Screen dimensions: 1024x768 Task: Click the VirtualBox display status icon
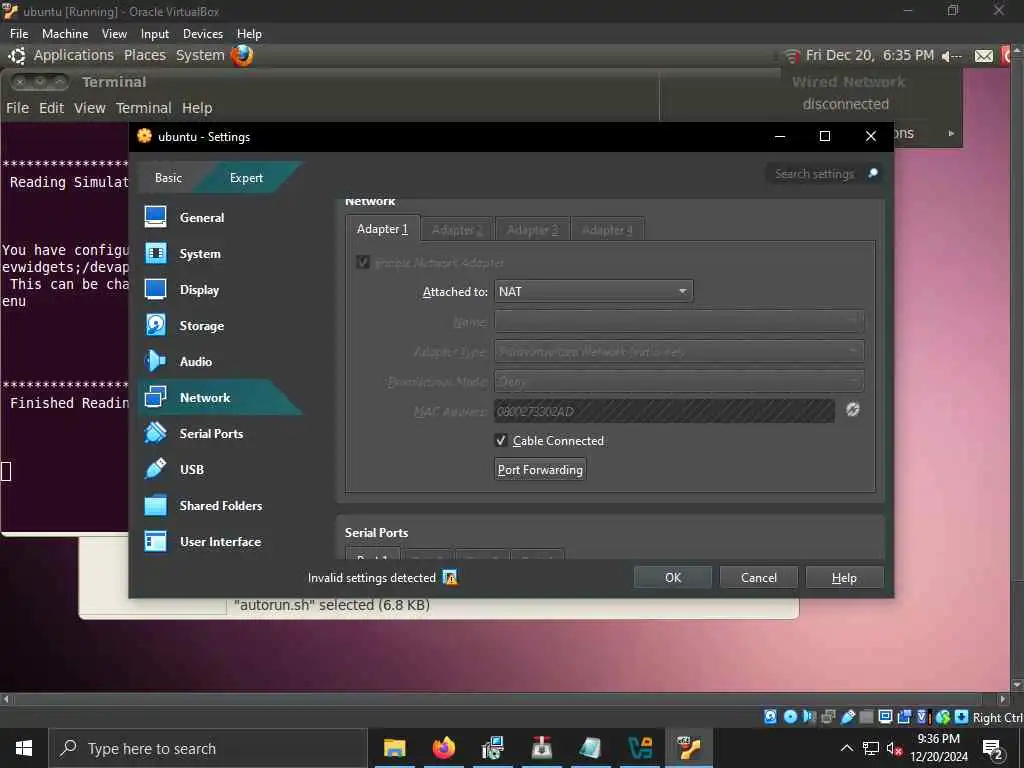(x=886, y=717)
